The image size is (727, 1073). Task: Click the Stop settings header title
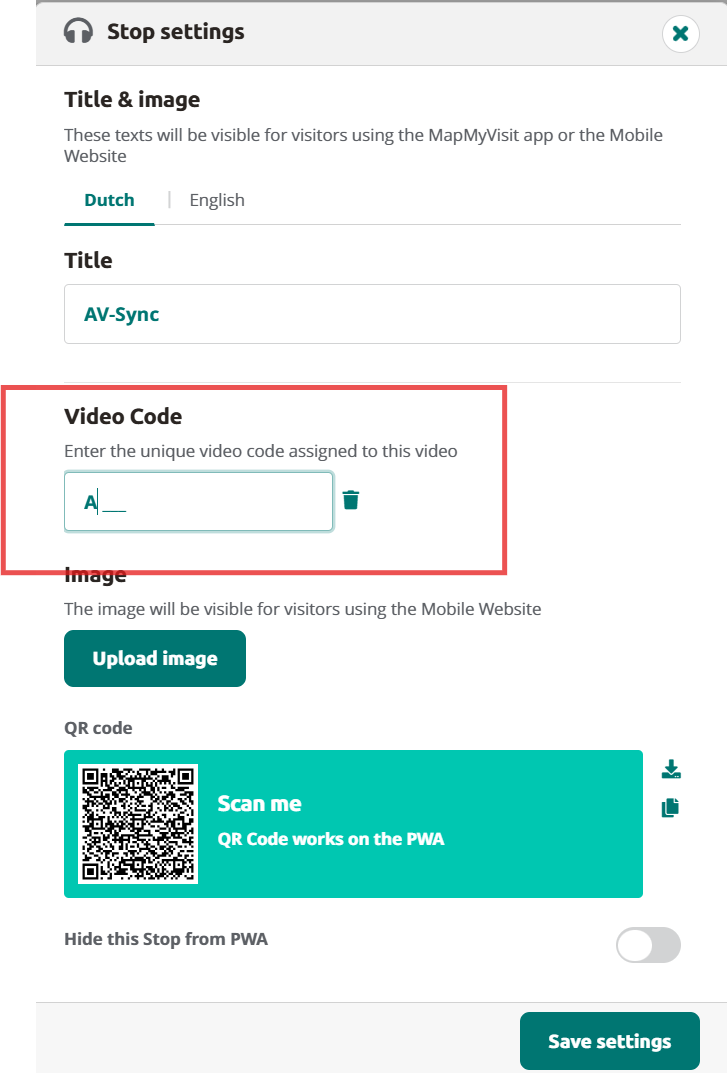coord(176,31)
